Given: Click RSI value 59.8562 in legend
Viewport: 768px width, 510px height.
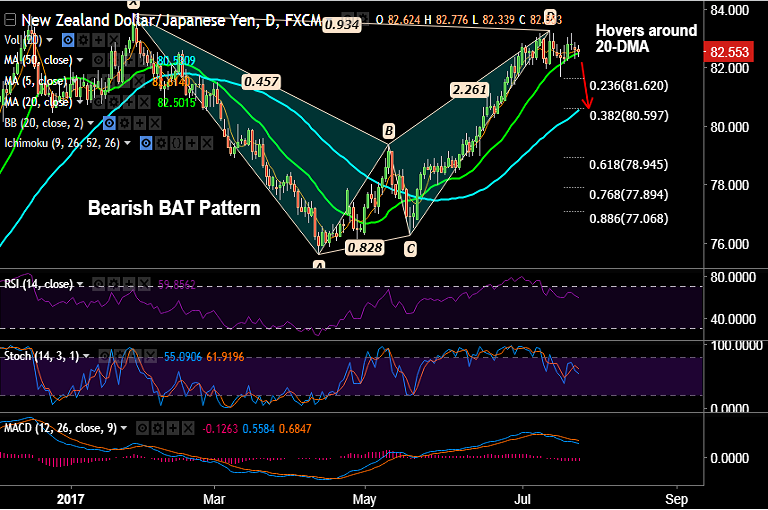Looking at the screenshot, I should point(176,285).
